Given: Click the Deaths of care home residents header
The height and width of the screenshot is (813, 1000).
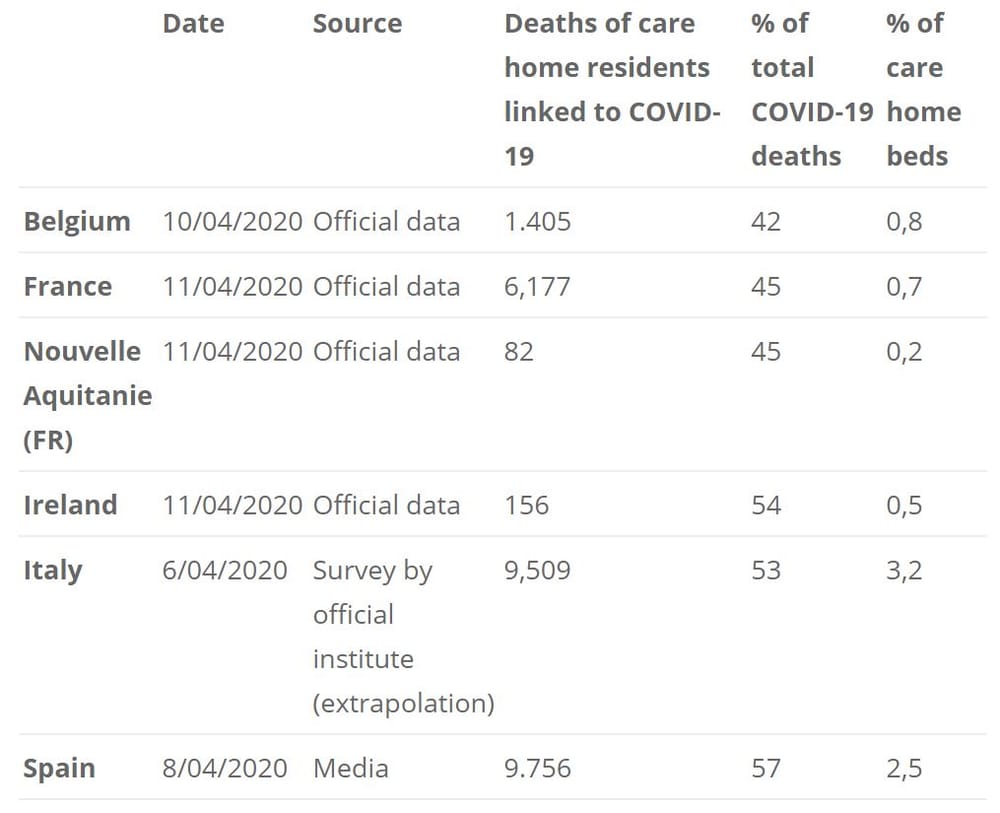Looking at the screenshot, I should (611, 90).
